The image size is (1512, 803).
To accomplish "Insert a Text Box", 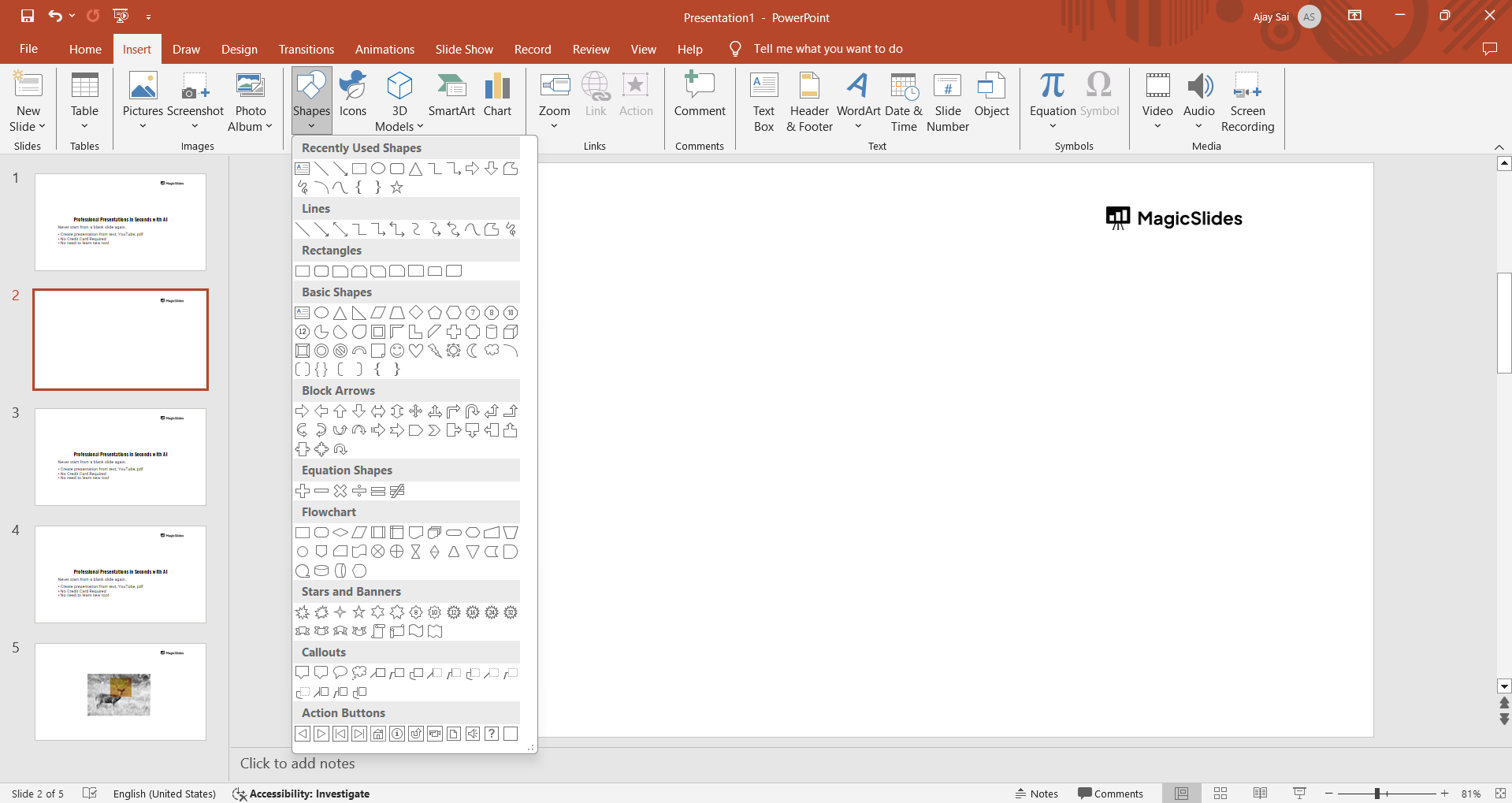I will point(763,102).
